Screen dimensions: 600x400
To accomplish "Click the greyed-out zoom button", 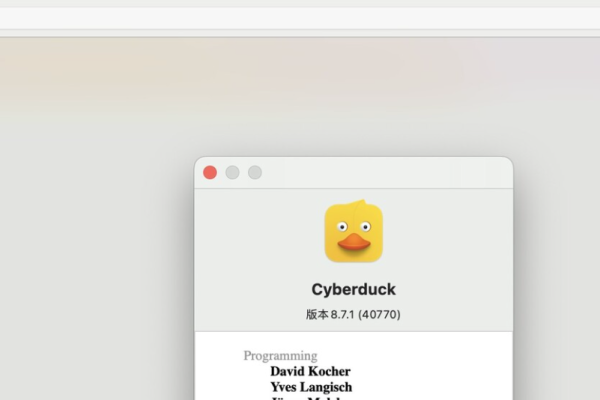I will pyautogui.click(x=255, y=172).
